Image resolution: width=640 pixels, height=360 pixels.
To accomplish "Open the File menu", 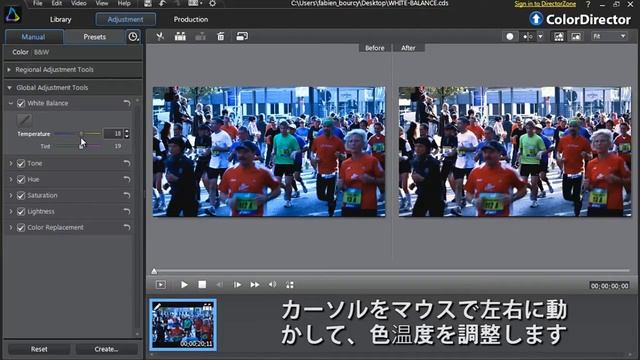I will click(38, 3).
